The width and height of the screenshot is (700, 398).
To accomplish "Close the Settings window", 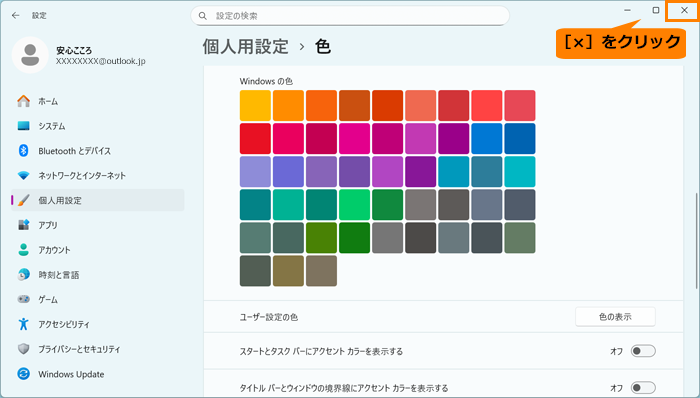I will coord(684,10).
